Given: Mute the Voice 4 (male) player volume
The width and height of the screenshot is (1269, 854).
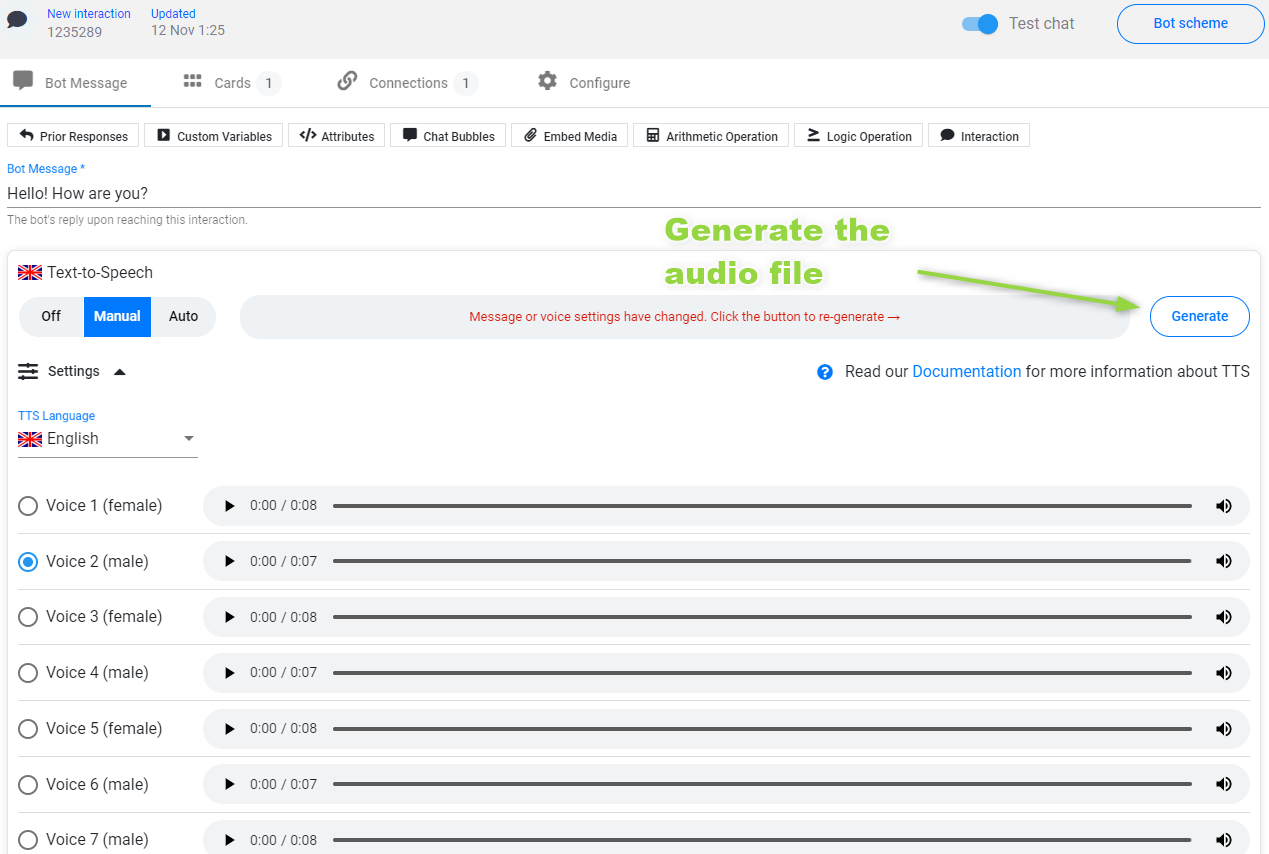Looking at the screenshot, I should point(1223,673).
